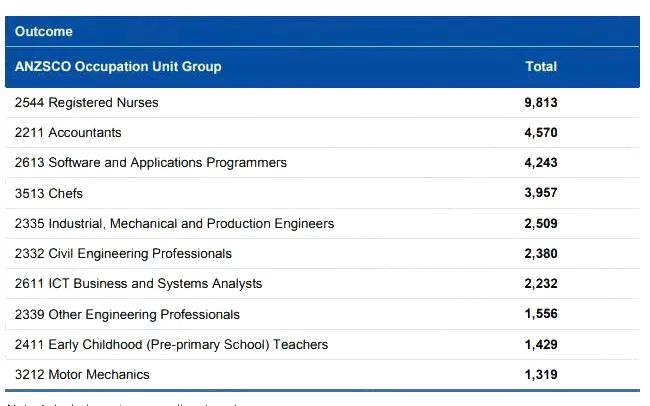Click the 1,319 total for Motor Mechanics

(541, 374)
